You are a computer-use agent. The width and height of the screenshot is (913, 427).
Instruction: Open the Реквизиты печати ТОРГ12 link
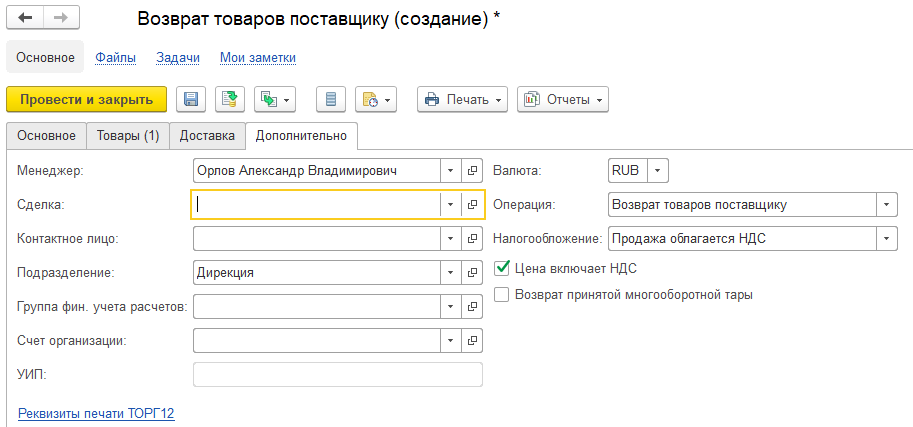(x=97, y=414)
